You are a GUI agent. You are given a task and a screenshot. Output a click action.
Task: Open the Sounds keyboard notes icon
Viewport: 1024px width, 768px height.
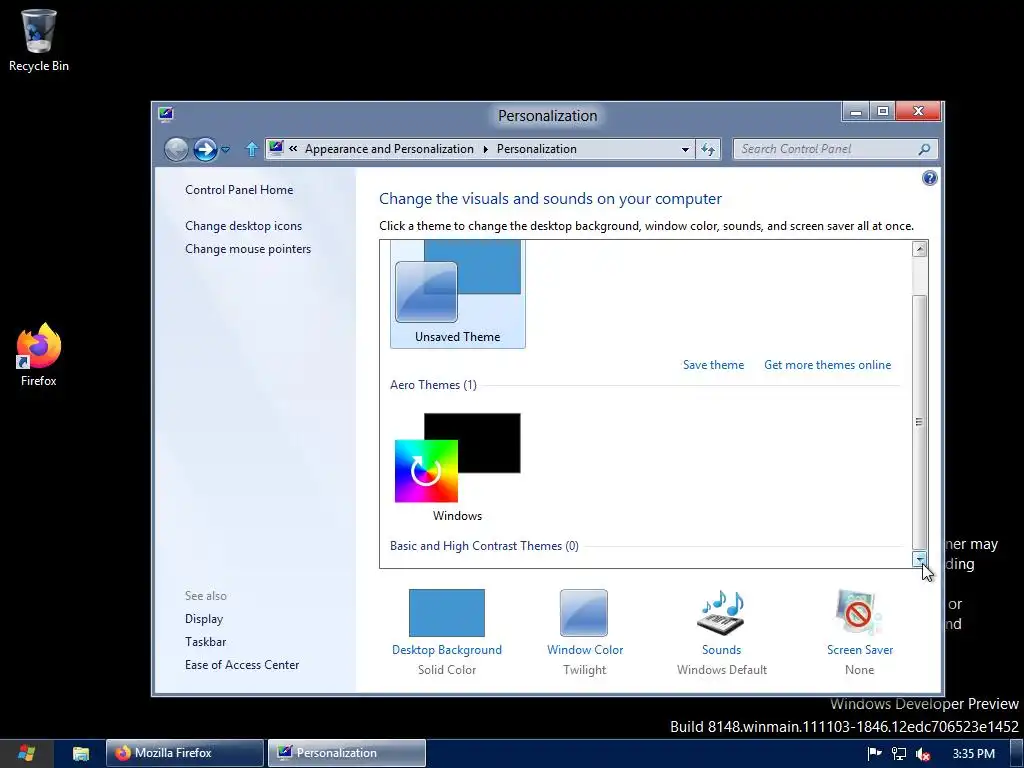722,613
